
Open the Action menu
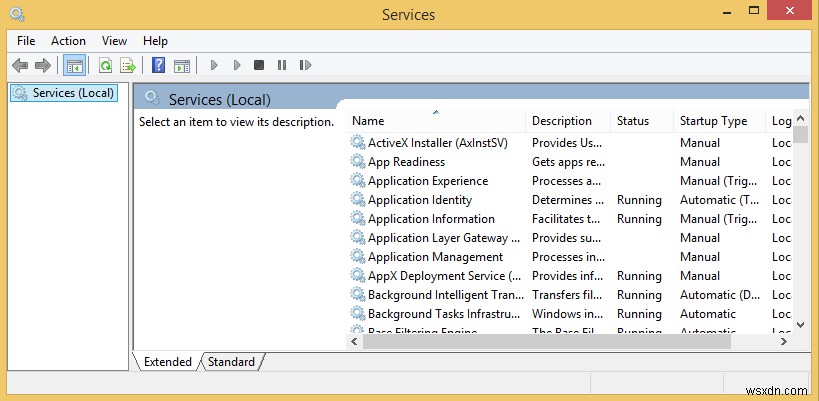[x=69, y=41]
